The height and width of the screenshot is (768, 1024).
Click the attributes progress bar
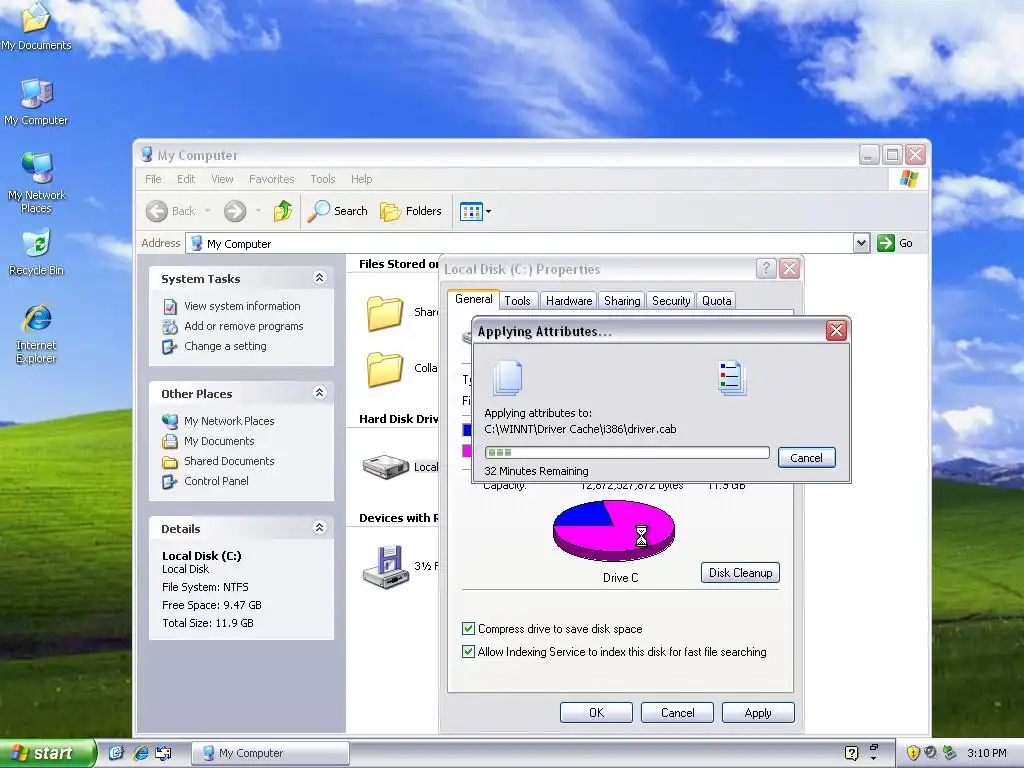[x=627, y=453]
